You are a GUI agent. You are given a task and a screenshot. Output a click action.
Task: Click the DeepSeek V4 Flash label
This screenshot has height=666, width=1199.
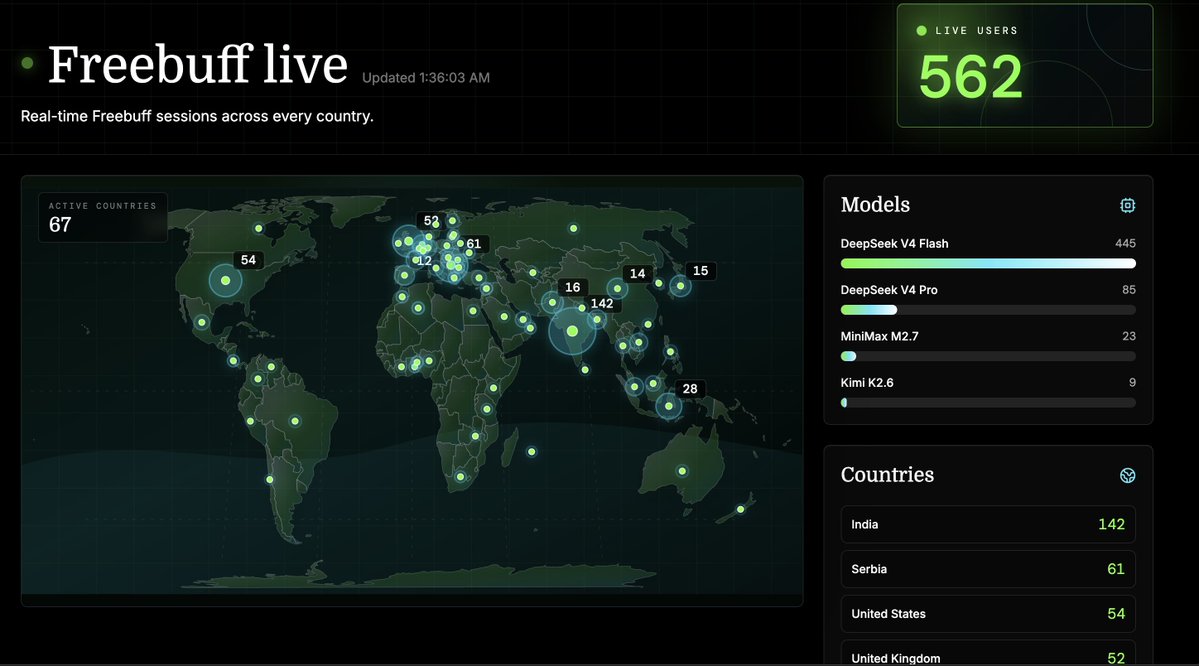pos(894,244)
